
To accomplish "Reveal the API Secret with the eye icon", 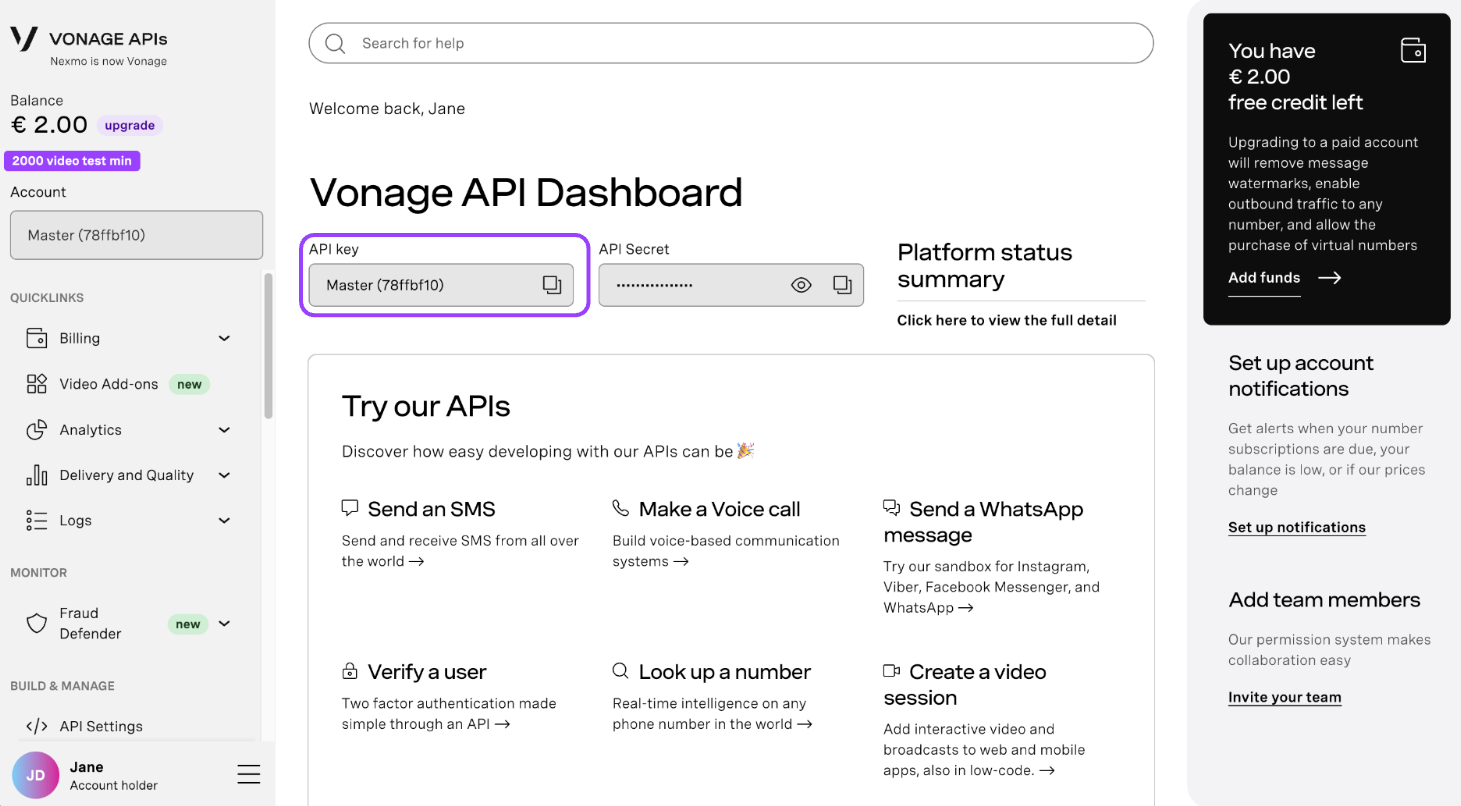I will [801, 284].
